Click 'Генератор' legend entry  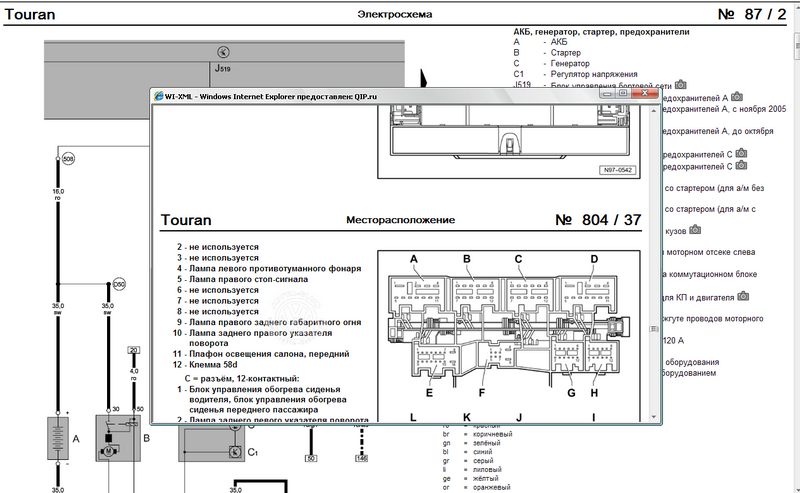[570, 63]
